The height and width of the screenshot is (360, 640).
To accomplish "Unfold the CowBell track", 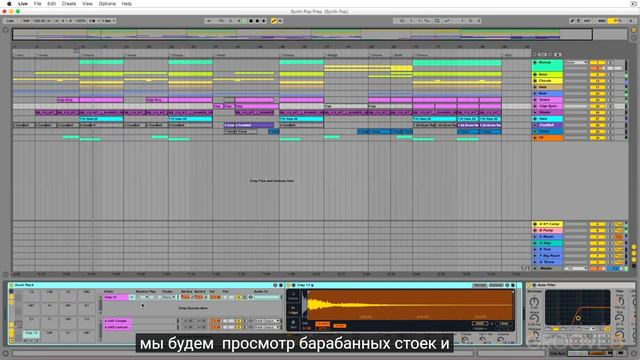I will tap(535, 125).
